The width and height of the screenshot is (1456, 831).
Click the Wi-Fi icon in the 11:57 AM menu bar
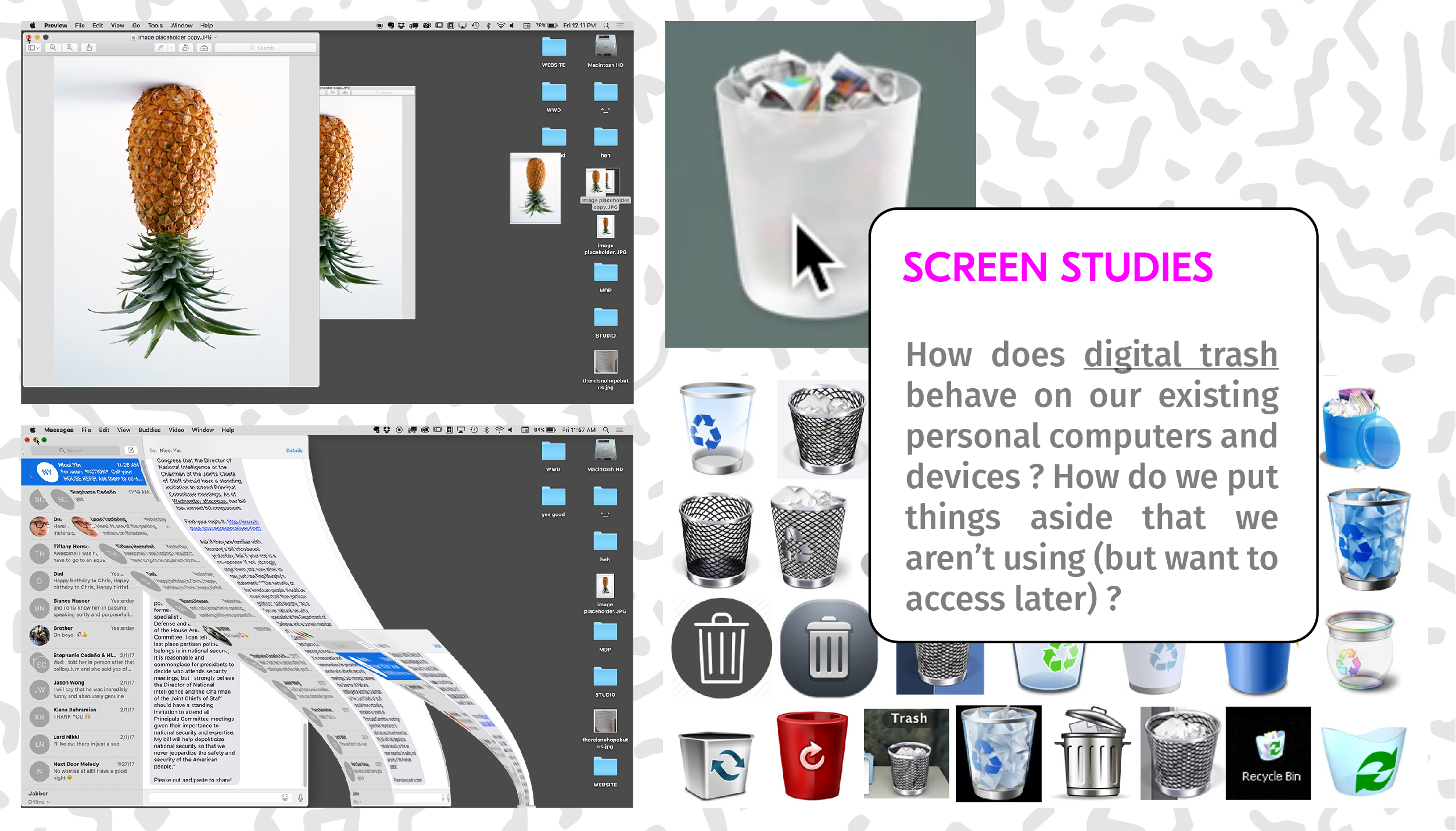point(500,430)
